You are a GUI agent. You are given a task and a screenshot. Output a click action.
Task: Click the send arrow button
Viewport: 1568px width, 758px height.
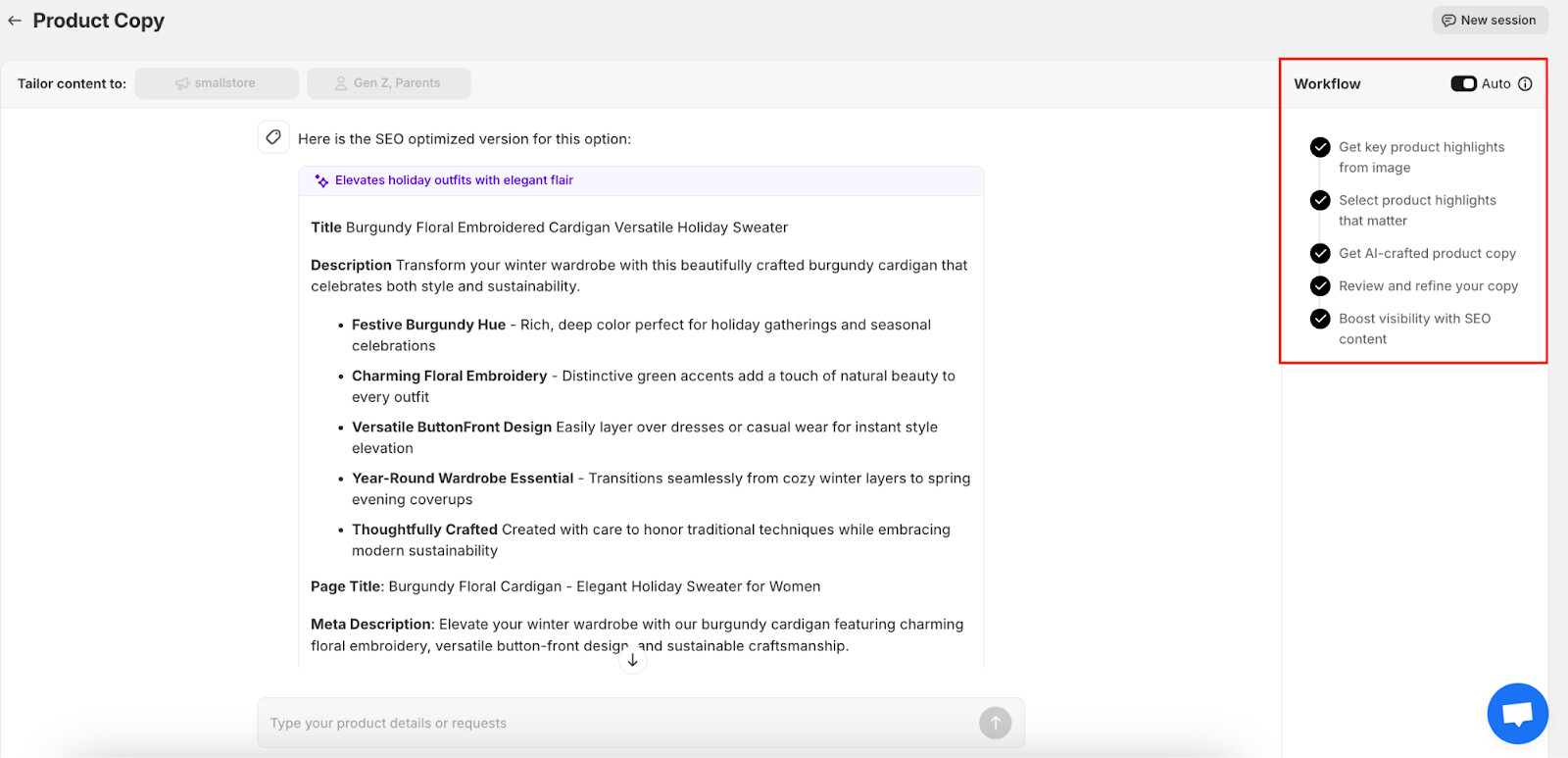tap(995, 723)
